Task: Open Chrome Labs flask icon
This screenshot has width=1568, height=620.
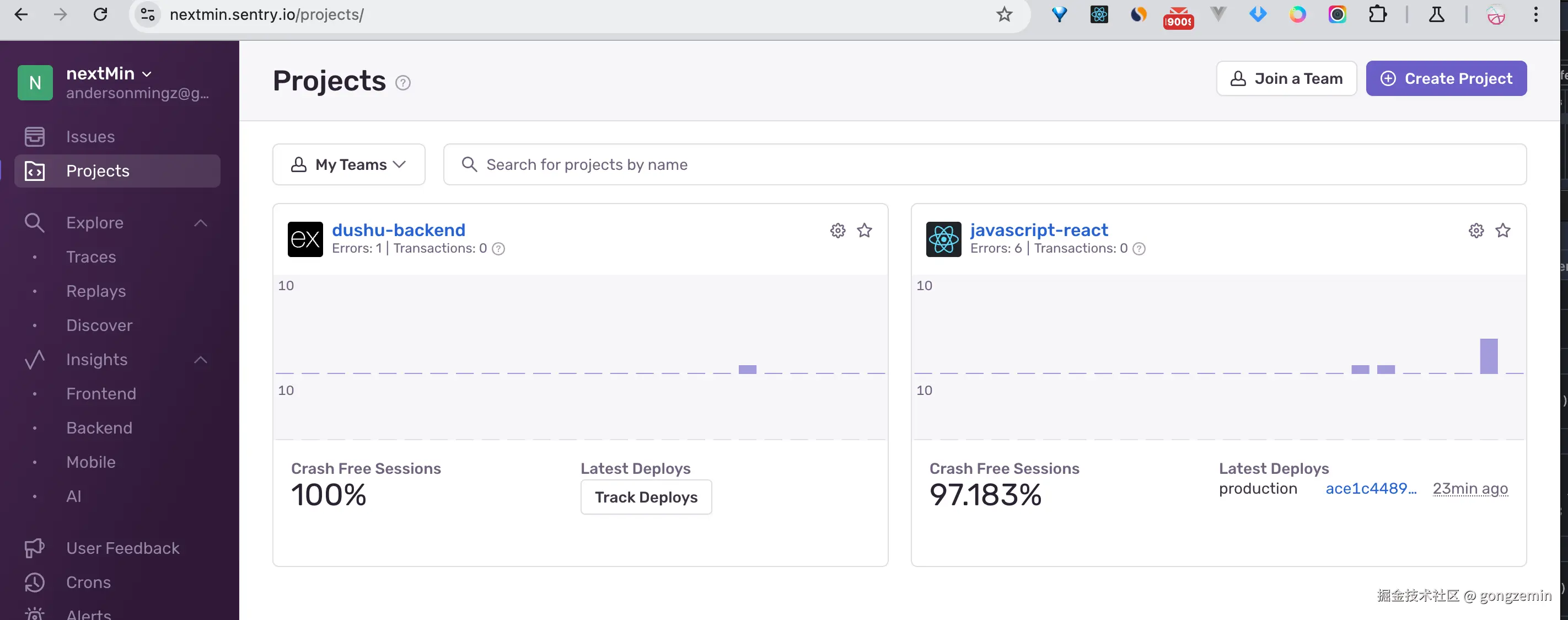Action: pos(1436,14)
